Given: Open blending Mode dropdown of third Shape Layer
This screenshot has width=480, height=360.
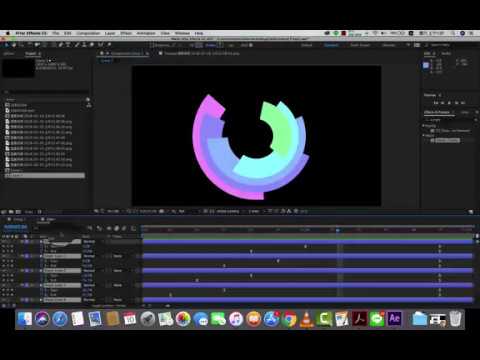Looking at the screenshot, I should pyautogui.click(x=89, y=271).
